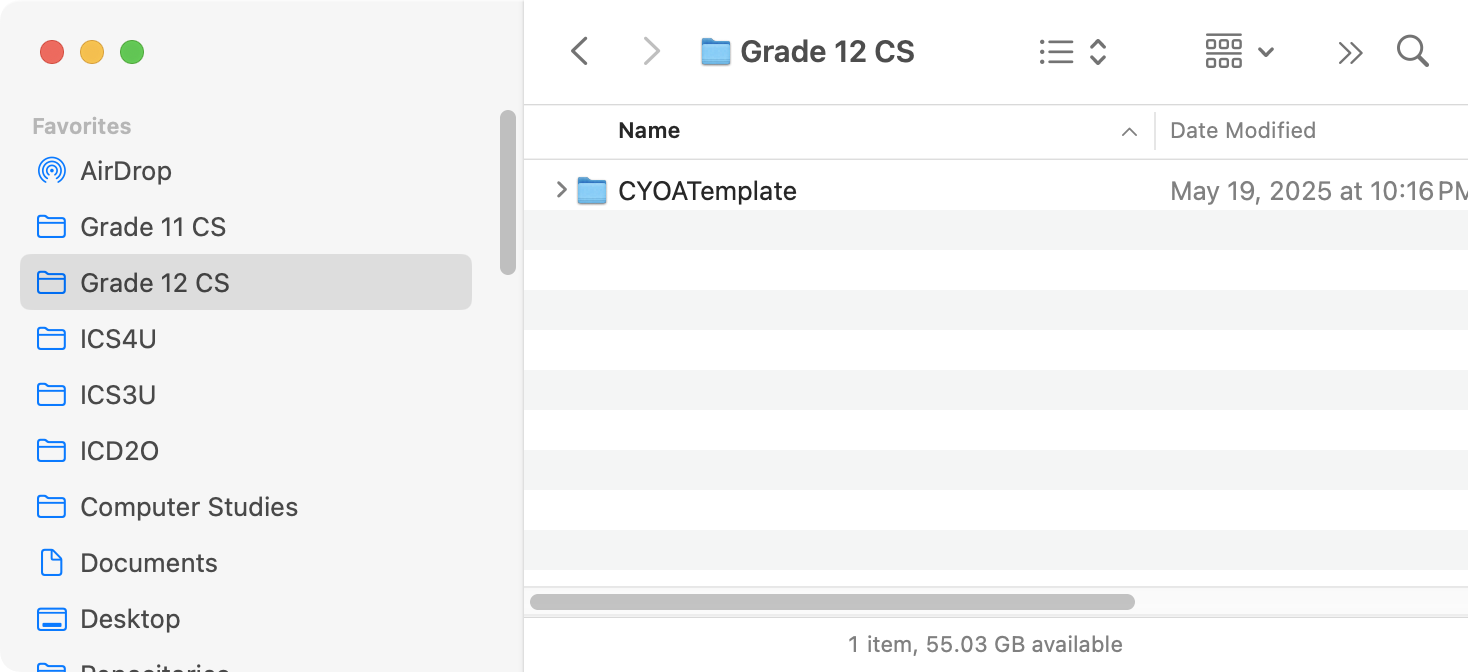Go to Computer Studies folder
1468x672 pixels.
coord(189,507)
